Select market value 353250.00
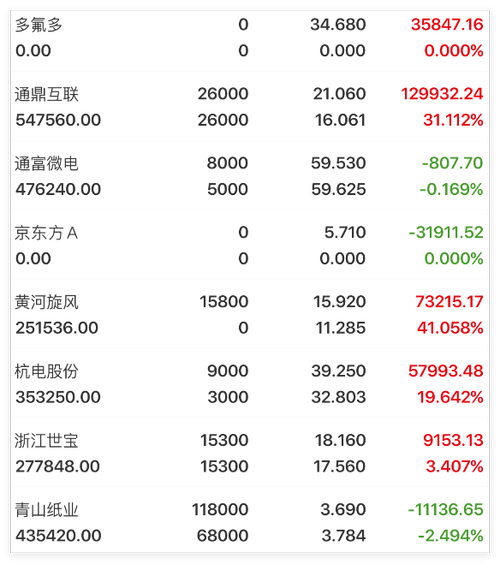 (58, 397)
